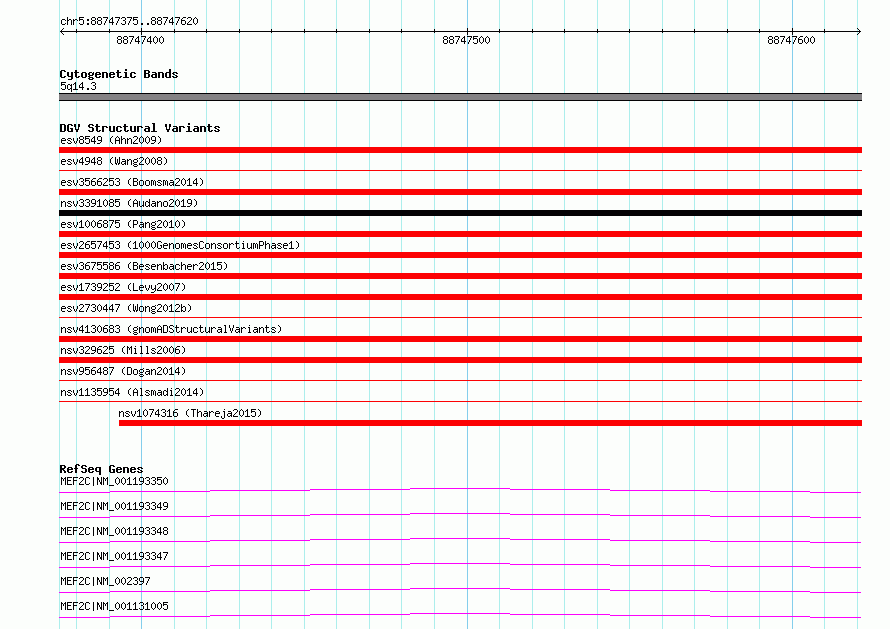
Task: Select the 5q14.3 band label
Action: pos(78,86)
